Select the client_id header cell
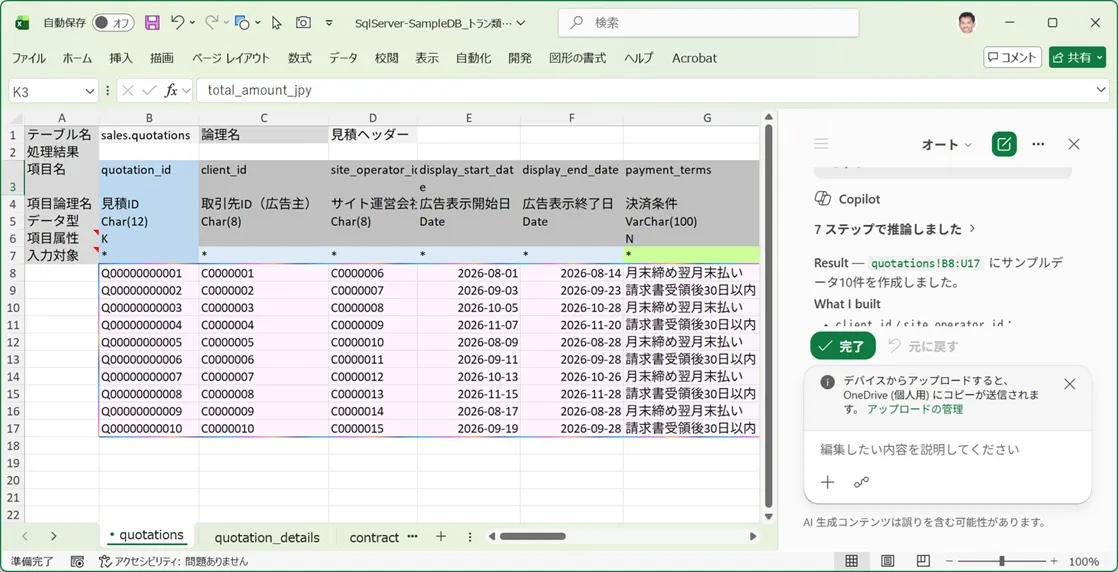This screenshot has width=1118, height=572. coord(264,178)
